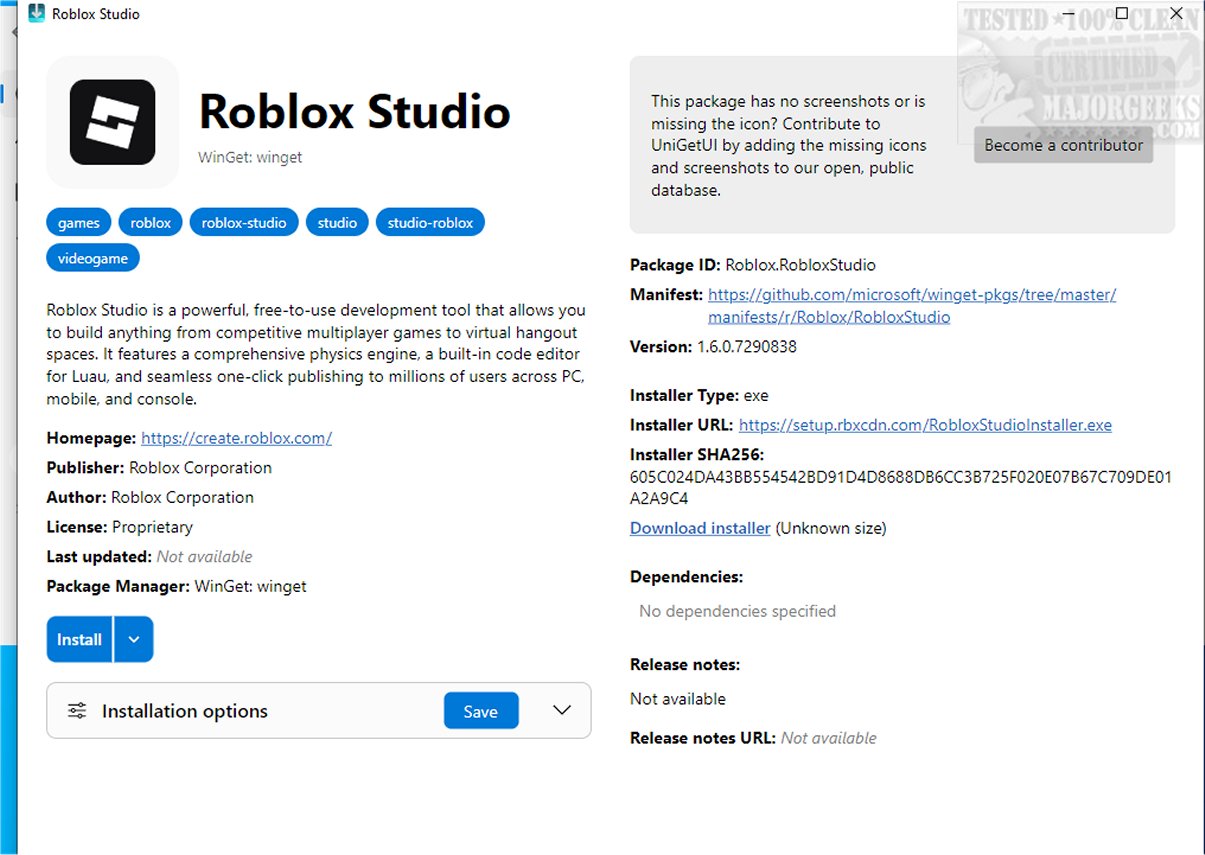Click the Roblox Studio package icon
This screenshot has height=855, width=1205.
click(112, 122)
